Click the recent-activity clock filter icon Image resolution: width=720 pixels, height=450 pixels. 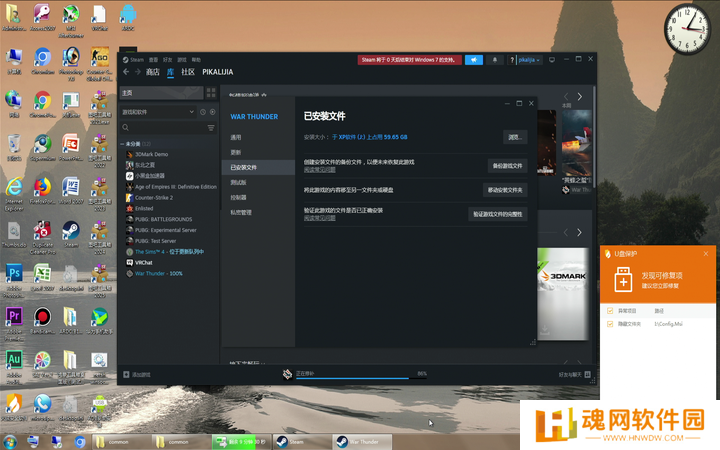(x=202, y=112)
